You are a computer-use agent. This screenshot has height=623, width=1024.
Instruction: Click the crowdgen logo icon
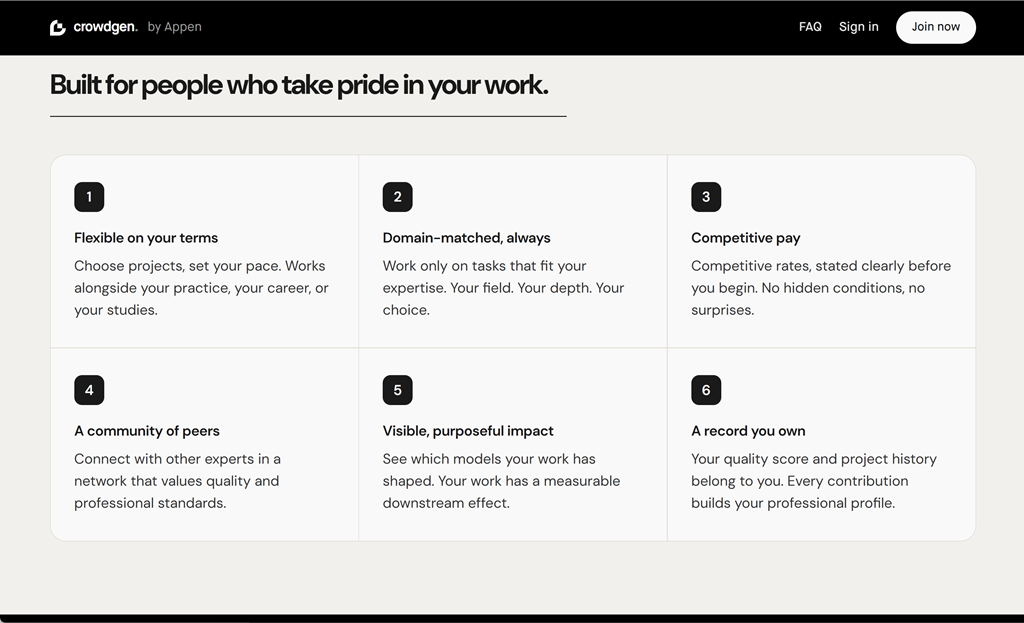click(x=57, y=27)
